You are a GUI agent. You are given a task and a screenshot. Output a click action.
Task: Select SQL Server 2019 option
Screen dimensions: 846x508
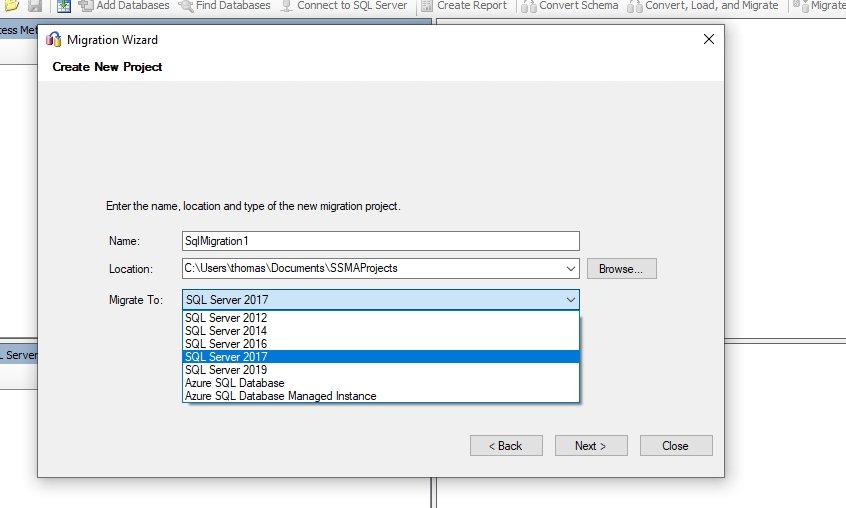(226, 370)
